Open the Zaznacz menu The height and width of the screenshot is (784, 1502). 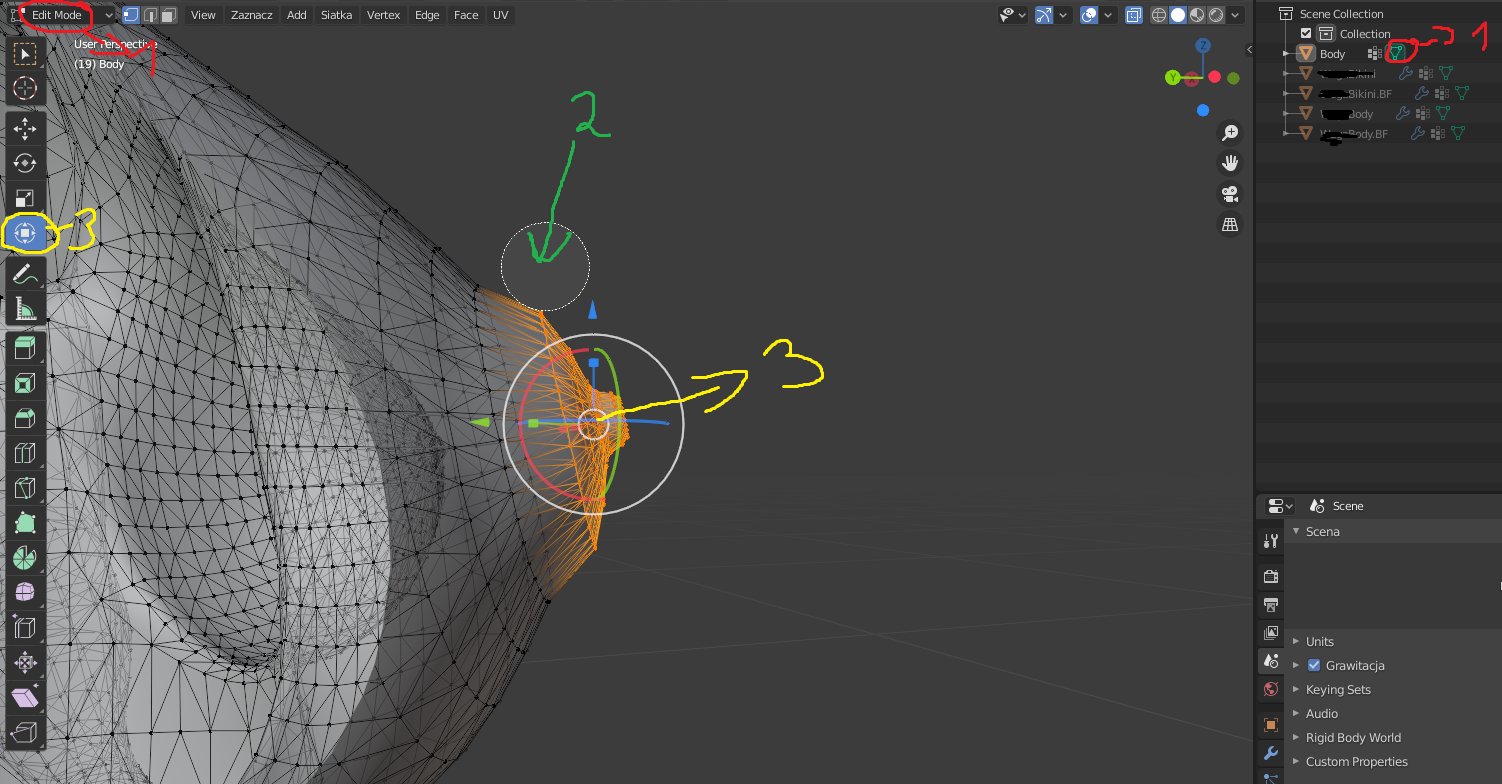click(251, 15)
